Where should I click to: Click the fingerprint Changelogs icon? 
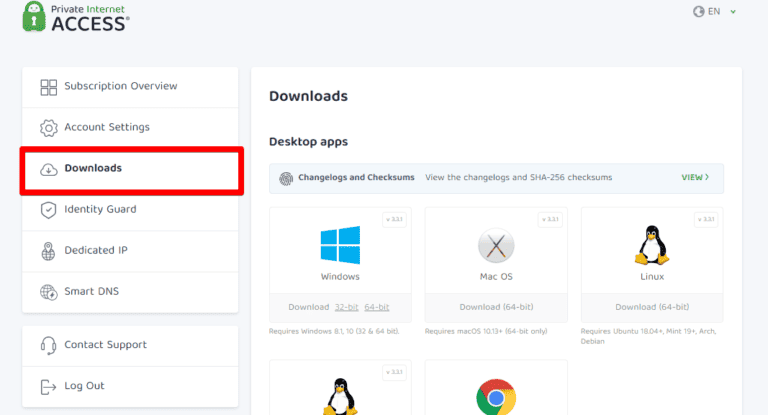(286, 178)
